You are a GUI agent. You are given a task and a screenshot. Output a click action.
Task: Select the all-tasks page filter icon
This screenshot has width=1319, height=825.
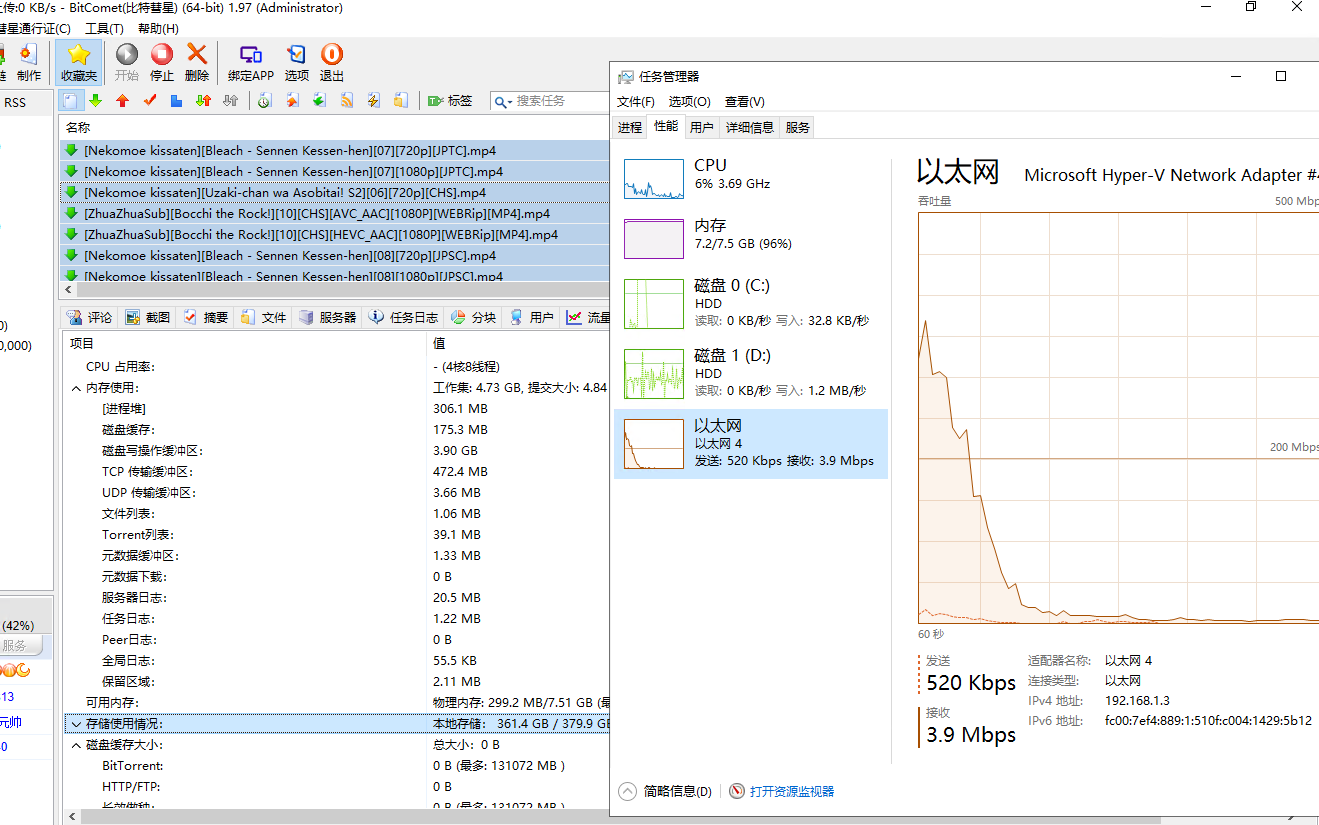click(x=71, y=100)
